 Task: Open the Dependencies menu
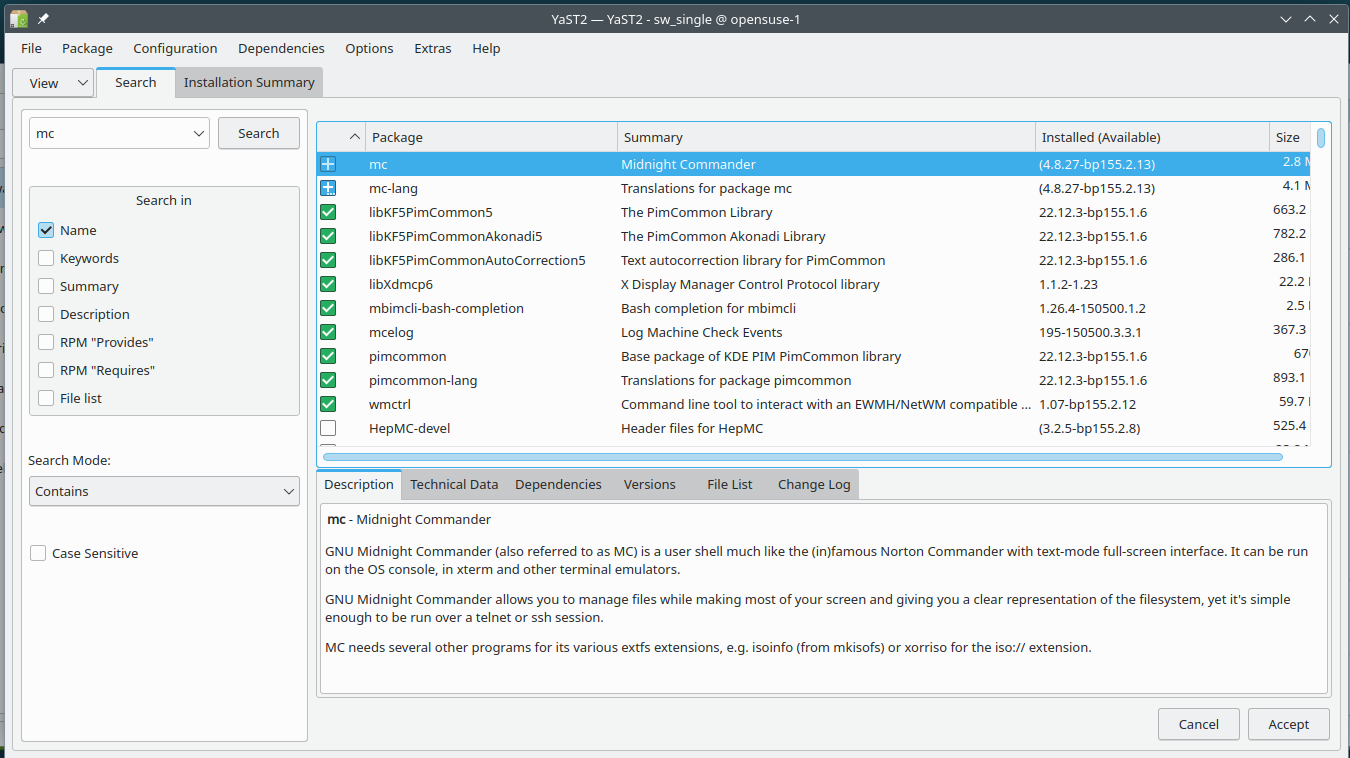[x=281, y=48]
